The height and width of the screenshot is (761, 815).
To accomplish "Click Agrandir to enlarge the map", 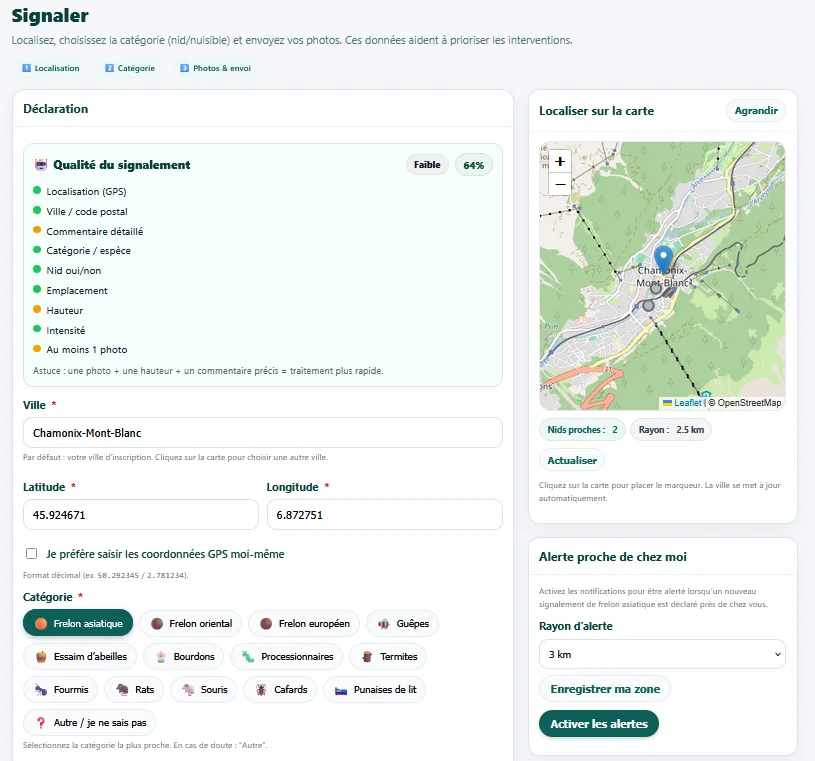I will pos(755,111).
